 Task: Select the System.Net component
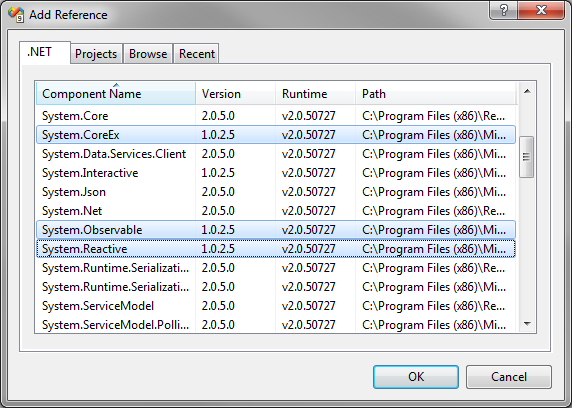click(x=276, y=211)
